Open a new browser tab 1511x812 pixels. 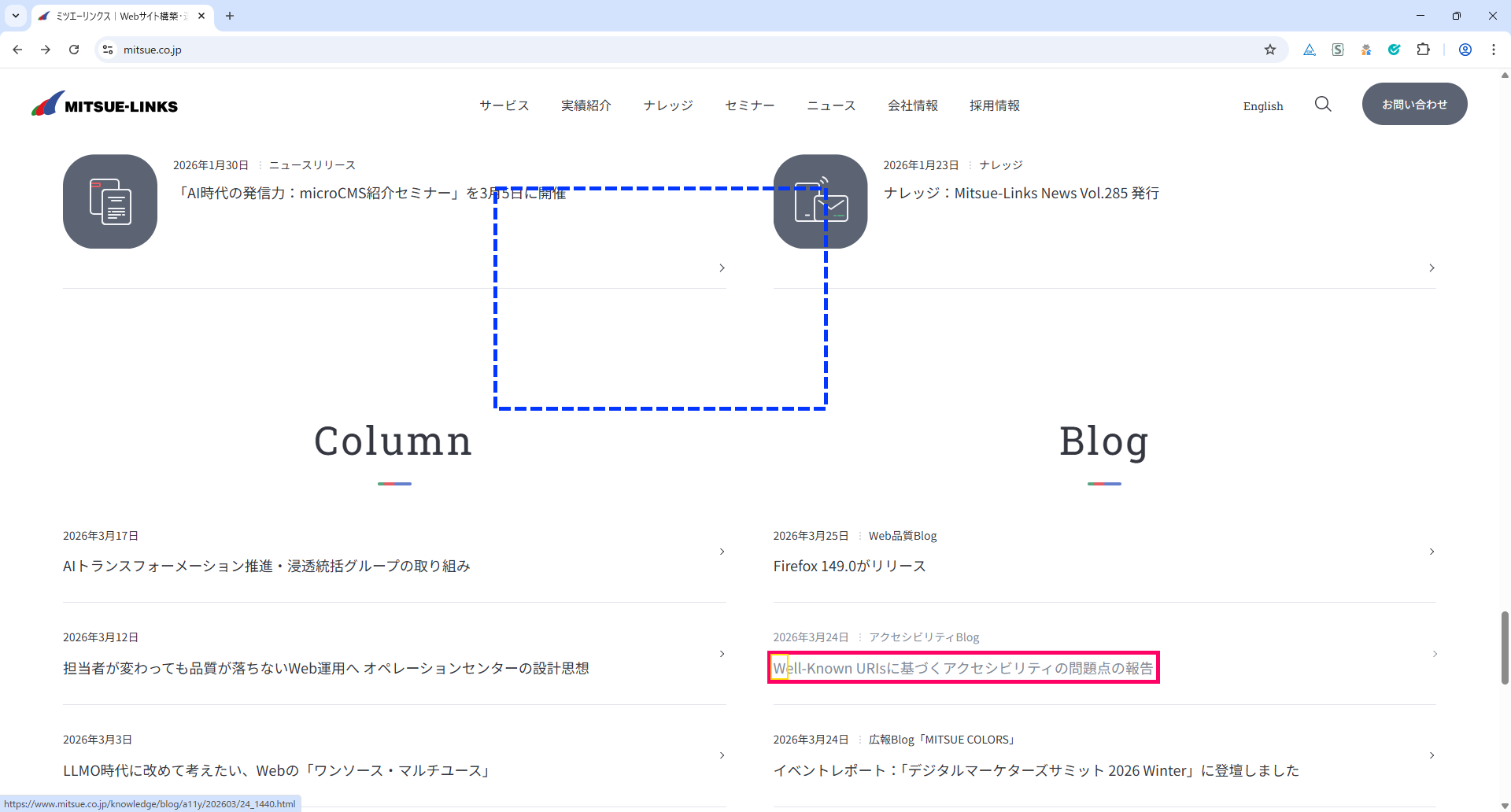point(230,16)
